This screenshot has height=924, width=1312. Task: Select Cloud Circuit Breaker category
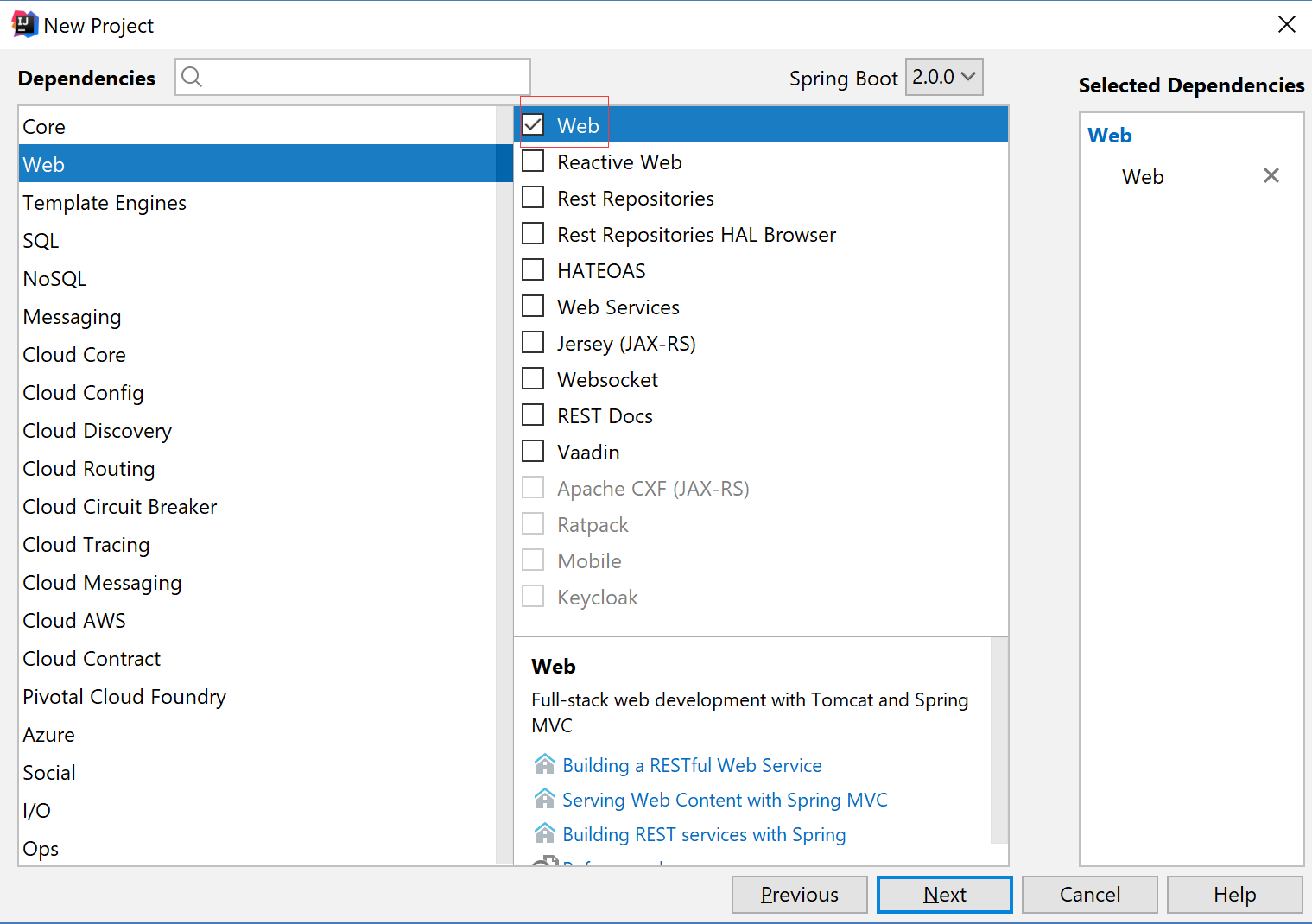pyautogui.click(x=257, y=507)
